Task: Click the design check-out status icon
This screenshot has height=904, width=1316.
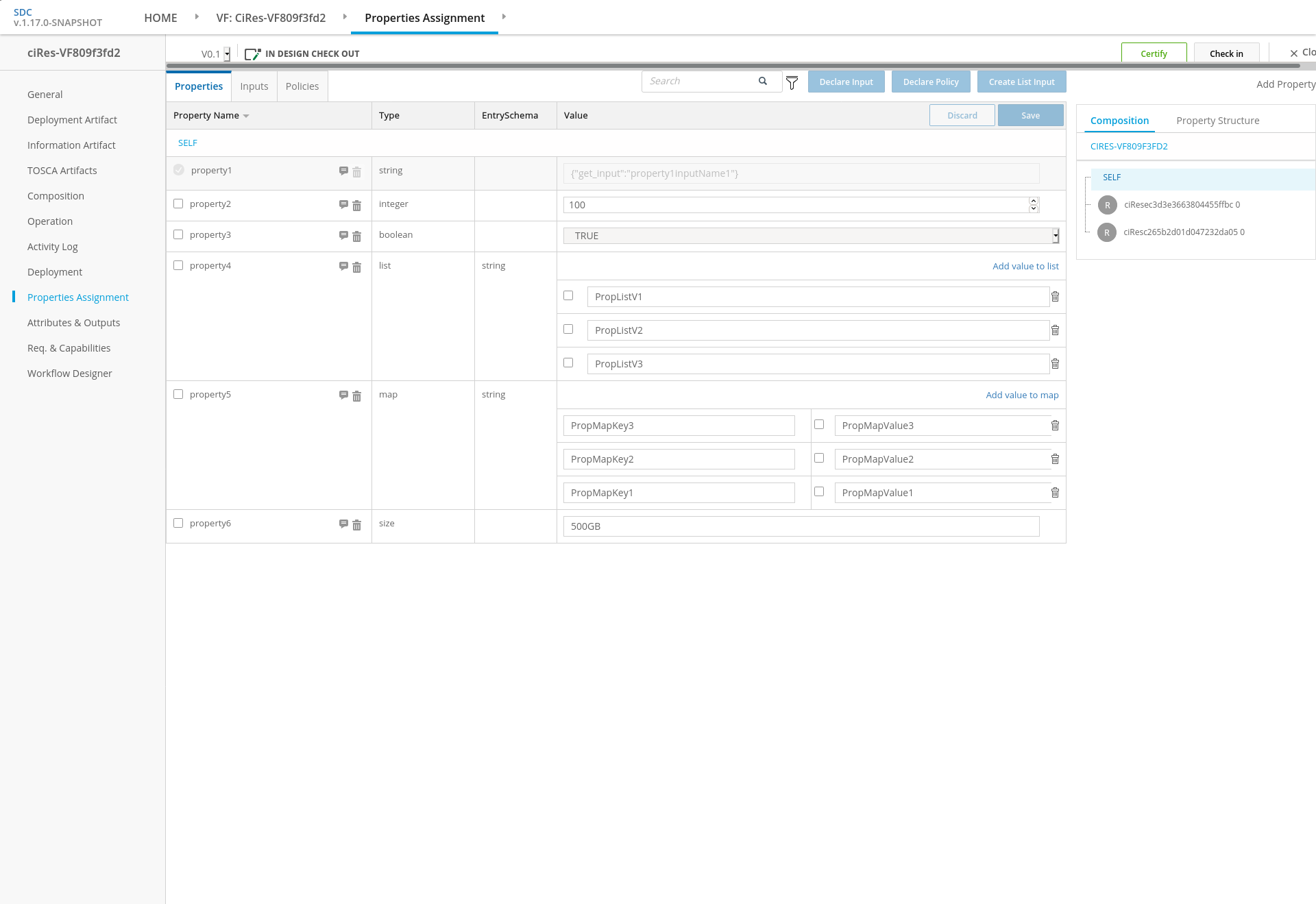Action: (x=252, y=54)
